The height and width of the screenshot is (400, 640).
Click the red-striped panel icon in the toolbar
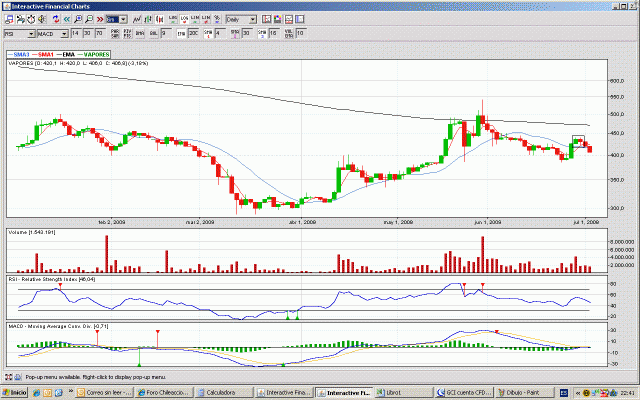click(x=289, y=19)
